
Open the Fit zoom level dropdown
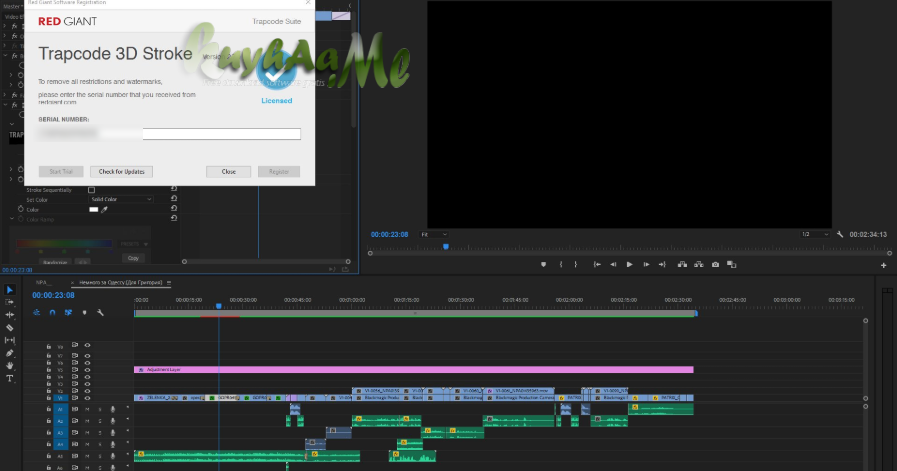(x=434, y=235)
